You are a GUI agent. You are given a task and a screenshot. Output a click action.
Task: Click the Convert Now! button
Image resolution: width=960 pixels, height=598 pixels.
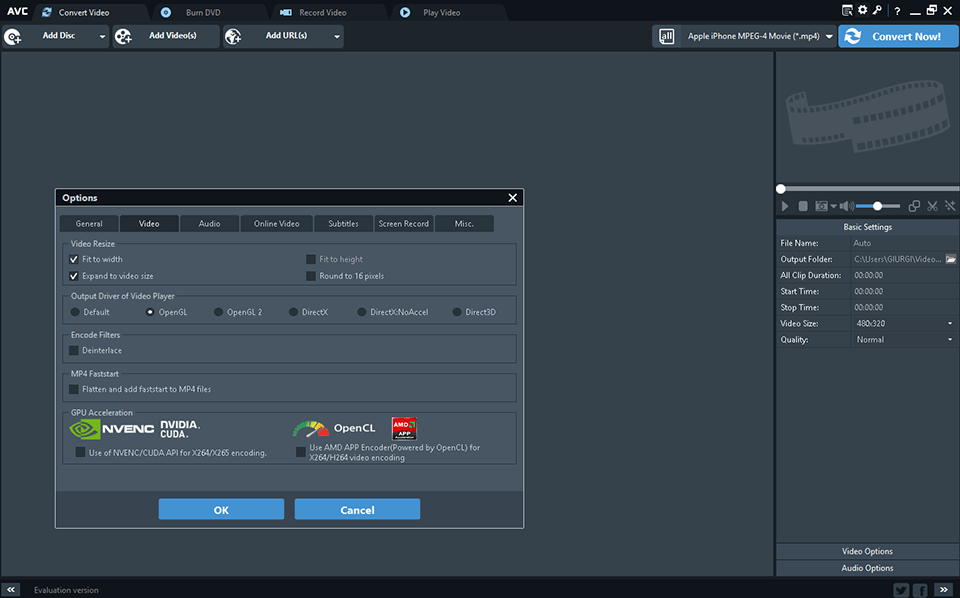click(898, 36)
